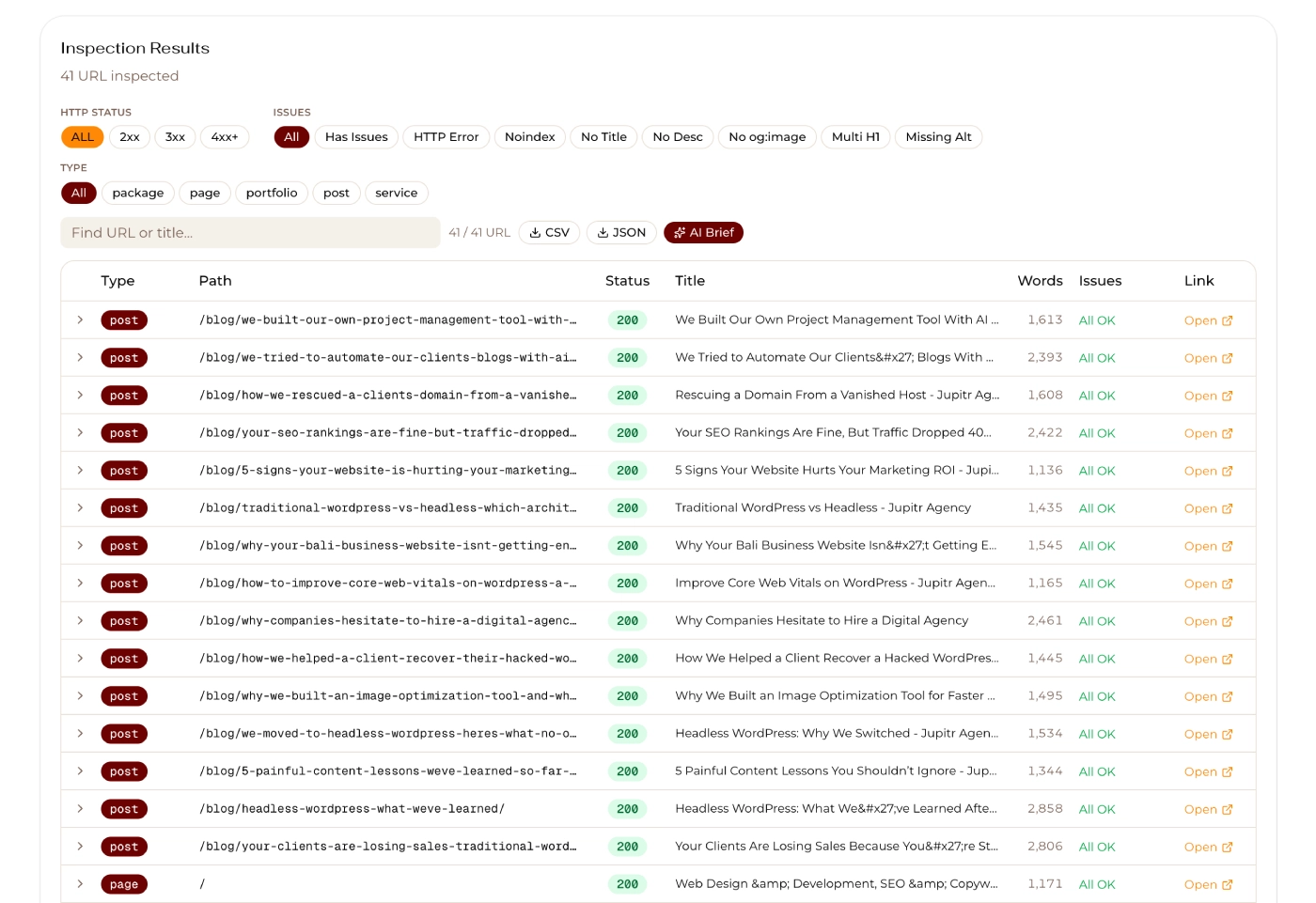
Task: Open link for Your SEO Rankings Are Fine post
Action: (1208, 433)
